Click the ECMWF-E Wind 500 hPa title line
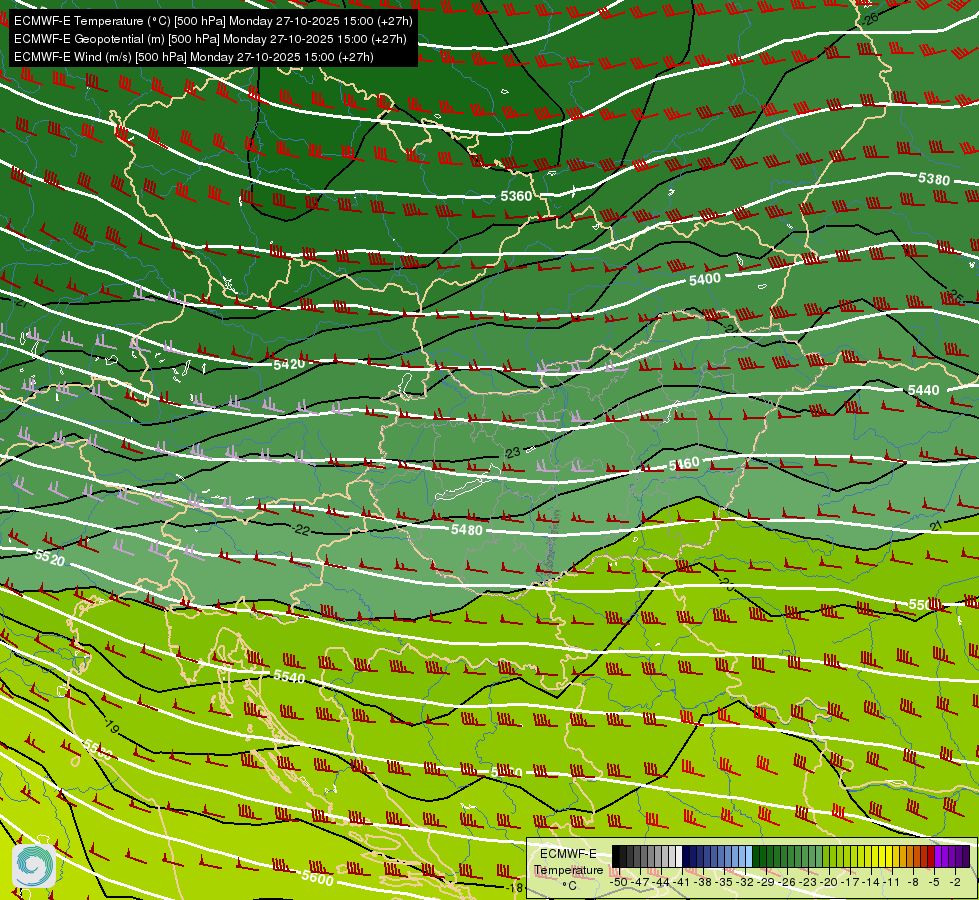979x900 pixels. click(x=194, y=57)
